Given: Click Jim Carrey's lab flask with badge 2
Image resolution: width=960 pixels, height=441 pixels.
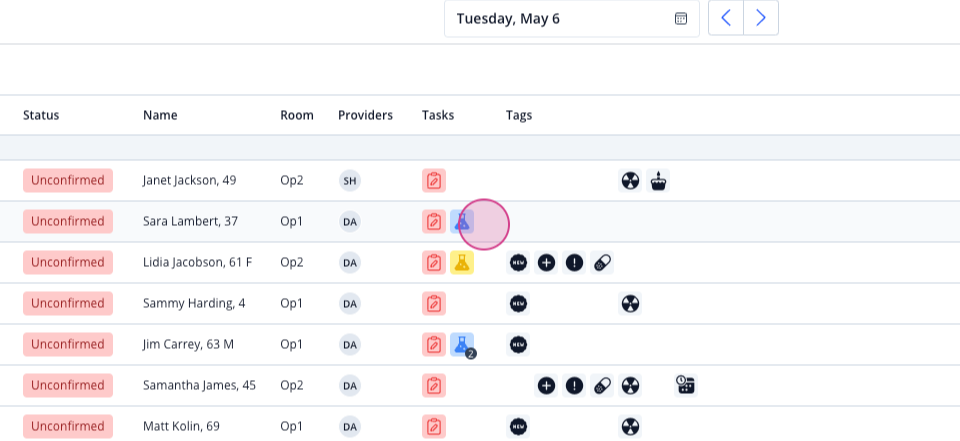Looking at the screenshot, I should pyautogui.click(x=462, y=345).
